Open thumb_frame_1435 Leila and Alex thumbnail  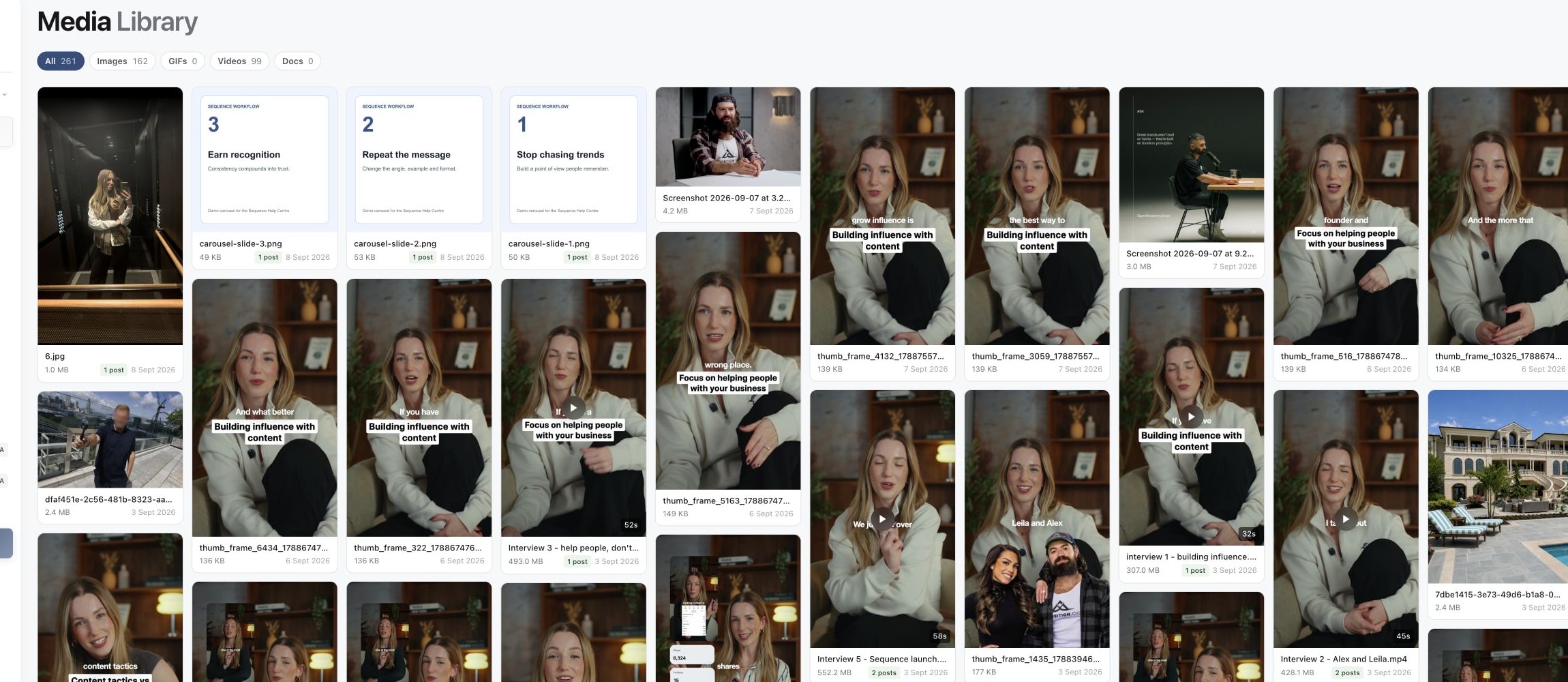point(1037,519)
